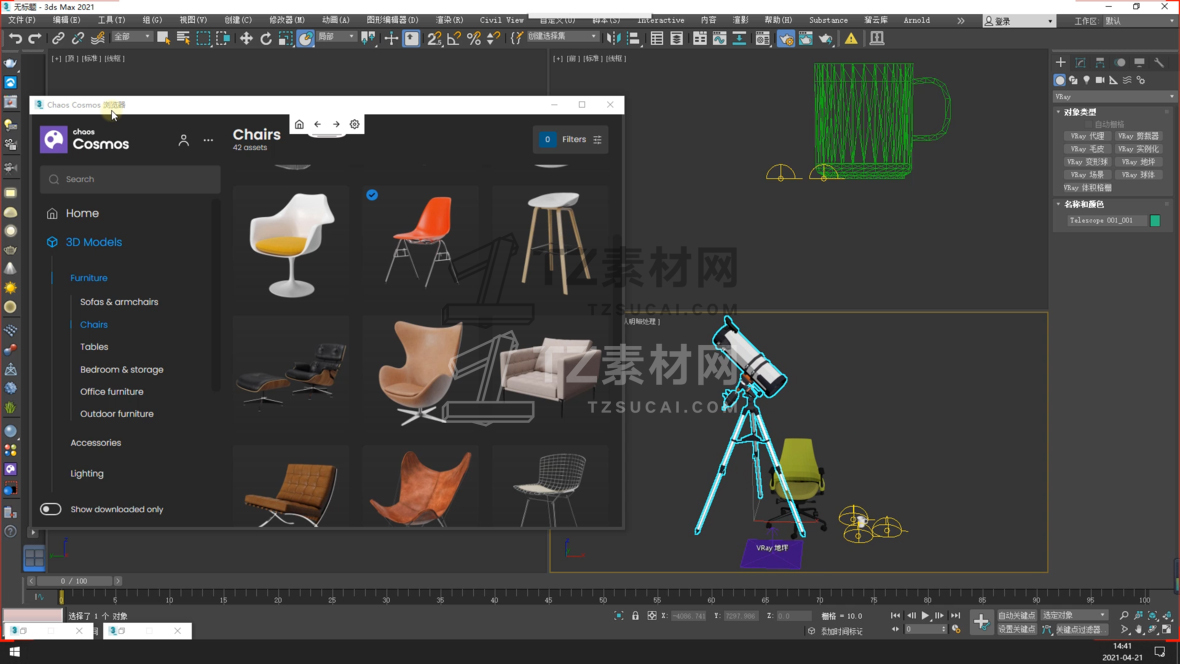
Task: Open the Cosmos browser settings gear
Action: pos(354,124)
